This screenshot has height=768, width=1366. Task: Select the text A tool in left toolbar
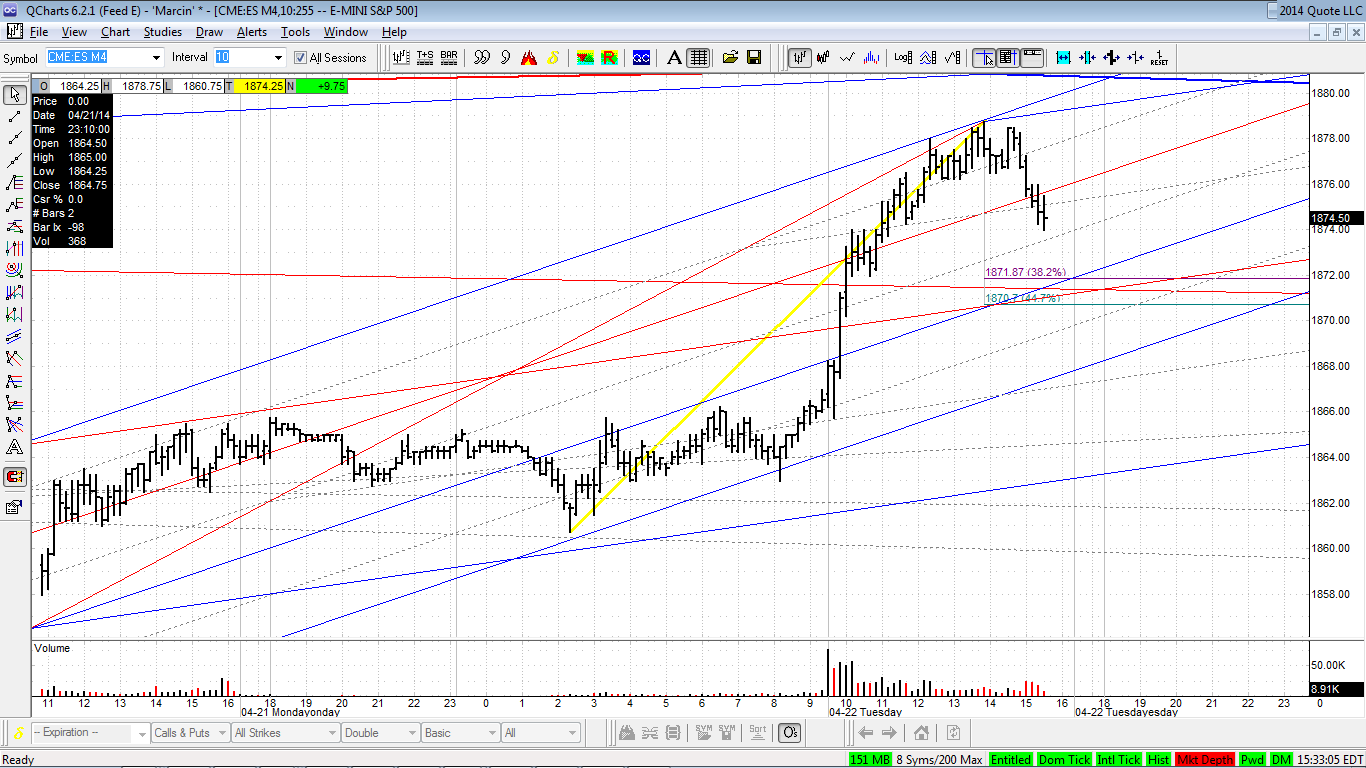[x=15, y=447]
